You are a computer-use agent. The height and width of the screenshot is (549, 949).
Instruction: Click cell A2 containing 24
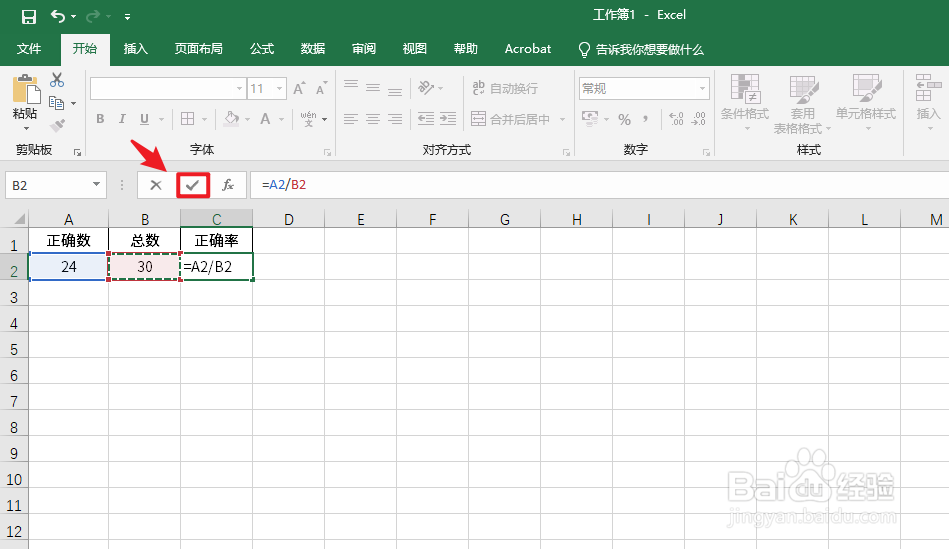click(x=68, y=267)
